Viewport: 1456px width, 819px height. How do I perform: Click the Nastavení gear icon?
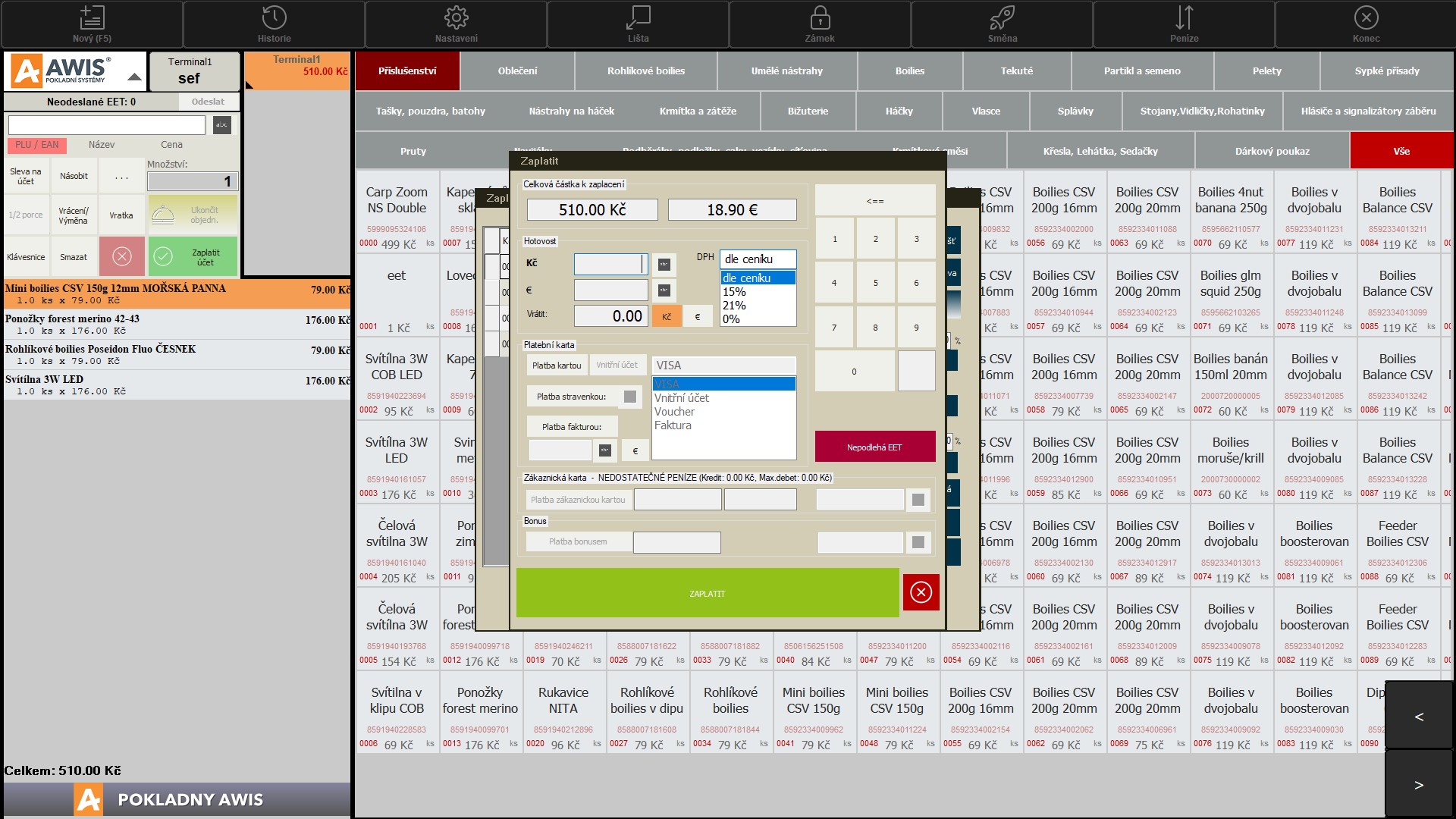point(456,18)
